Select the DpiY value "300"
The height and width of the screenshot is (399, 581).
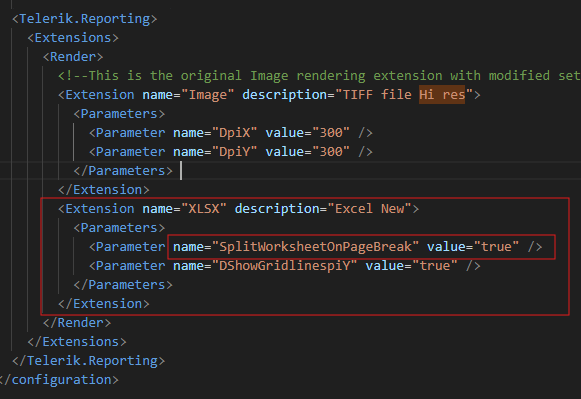coord(331,152)
